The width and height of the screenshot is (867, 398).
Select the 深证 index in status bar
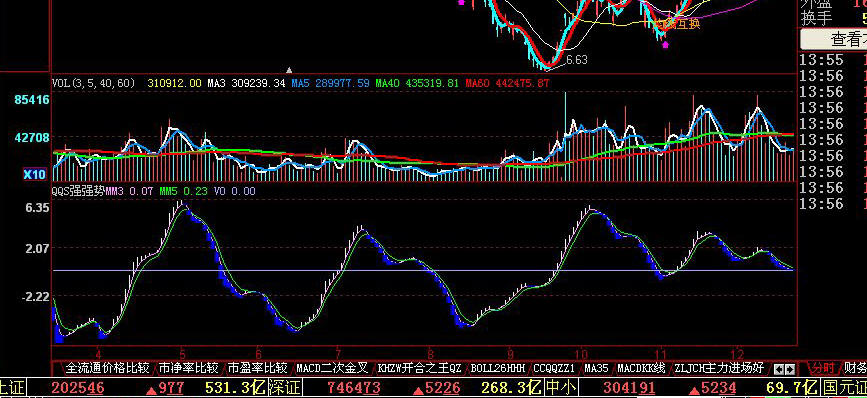[x=285, y=388]
